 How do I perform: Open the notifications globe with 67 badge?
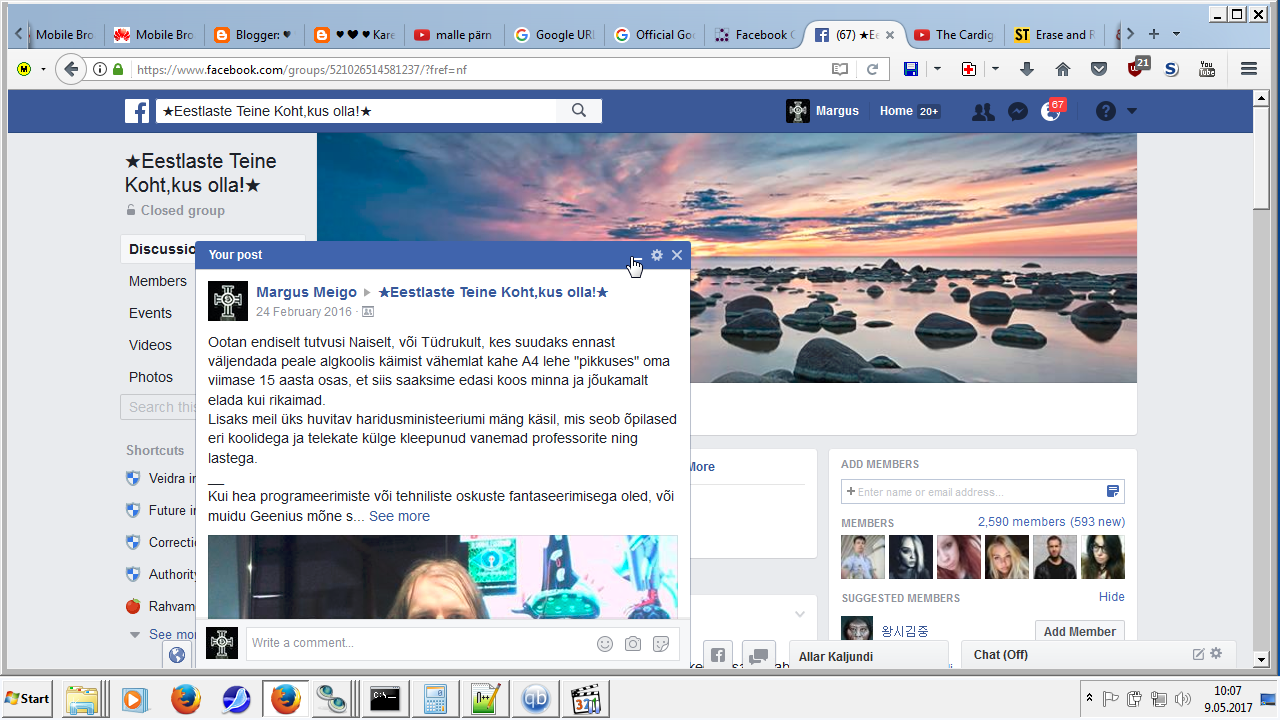[x=1050, y=112]
